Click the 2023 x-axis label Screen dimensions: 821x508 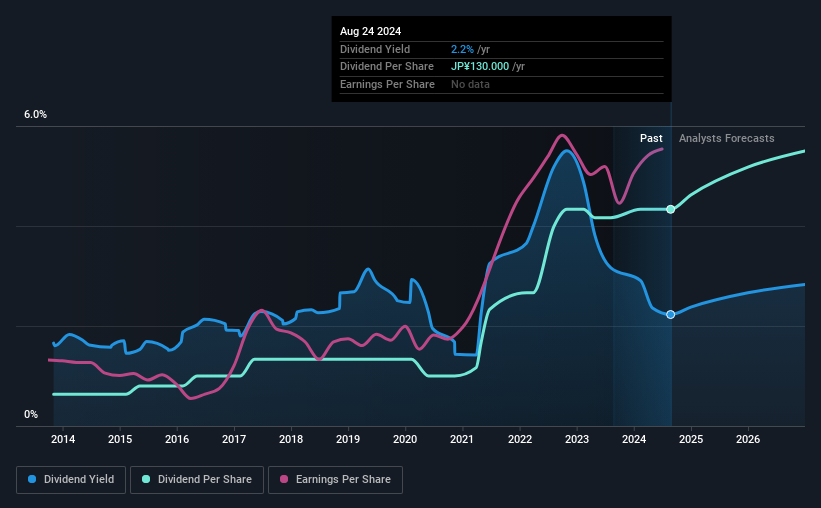click(577, 439)
